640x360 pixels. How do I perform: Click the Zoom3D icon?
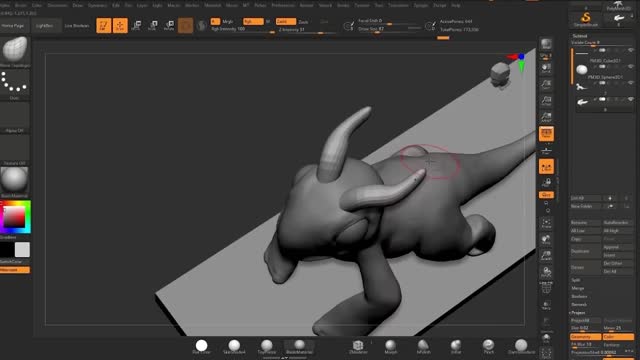(x=546, y=256)
